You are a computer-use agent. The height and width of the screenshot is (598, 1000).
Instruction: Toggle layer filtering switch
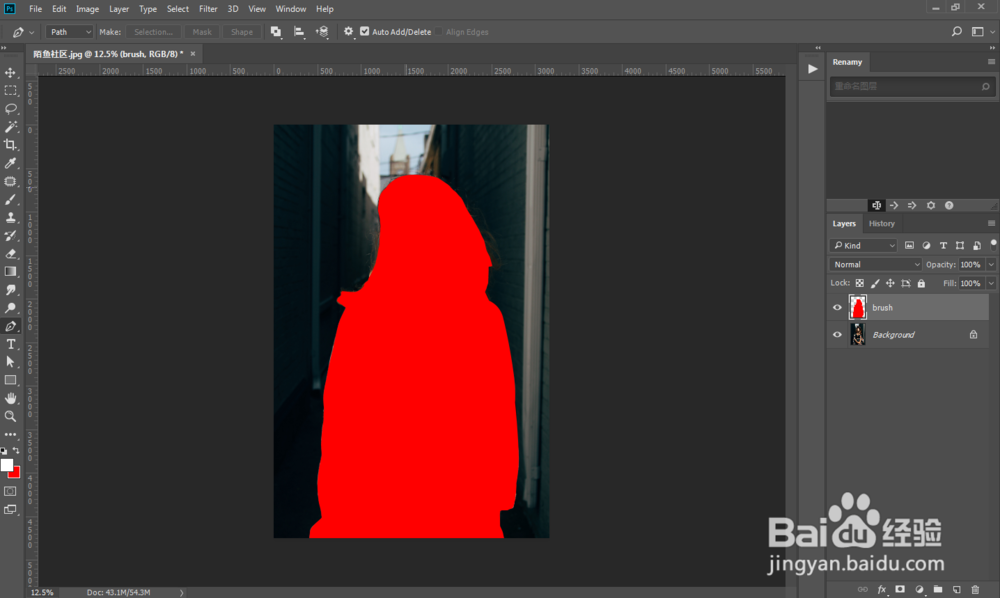[993, 245]
